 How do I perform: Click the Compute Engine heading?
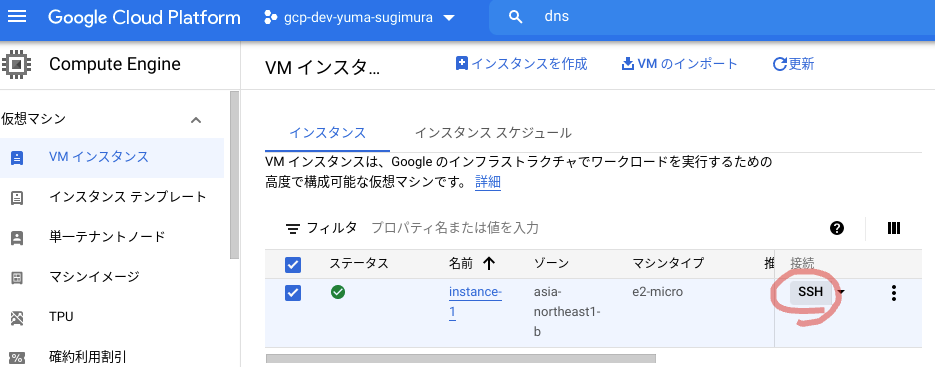(115, 64)
